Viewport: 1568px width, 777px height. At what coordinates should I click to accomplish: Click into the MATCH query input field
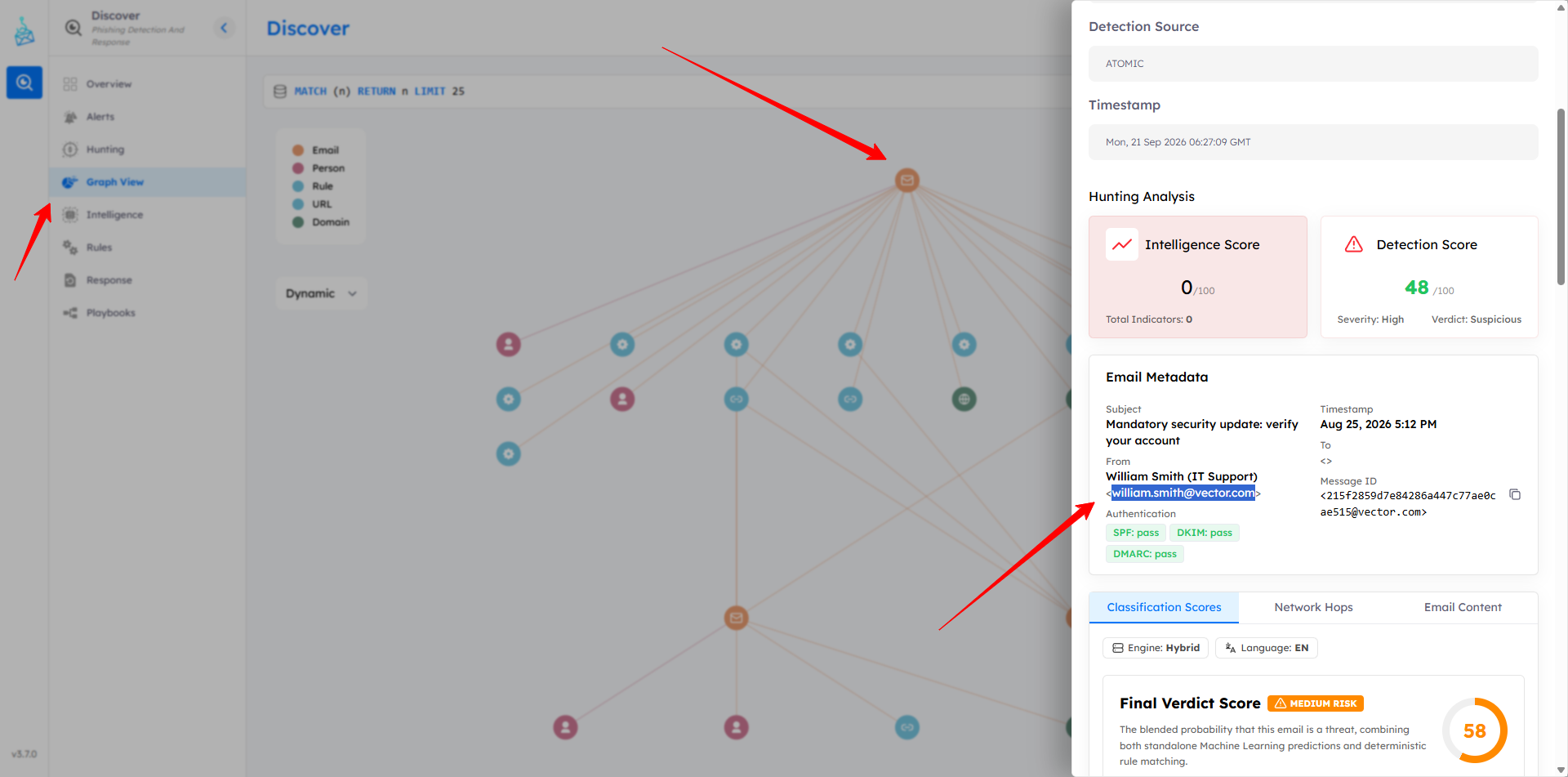668,92
